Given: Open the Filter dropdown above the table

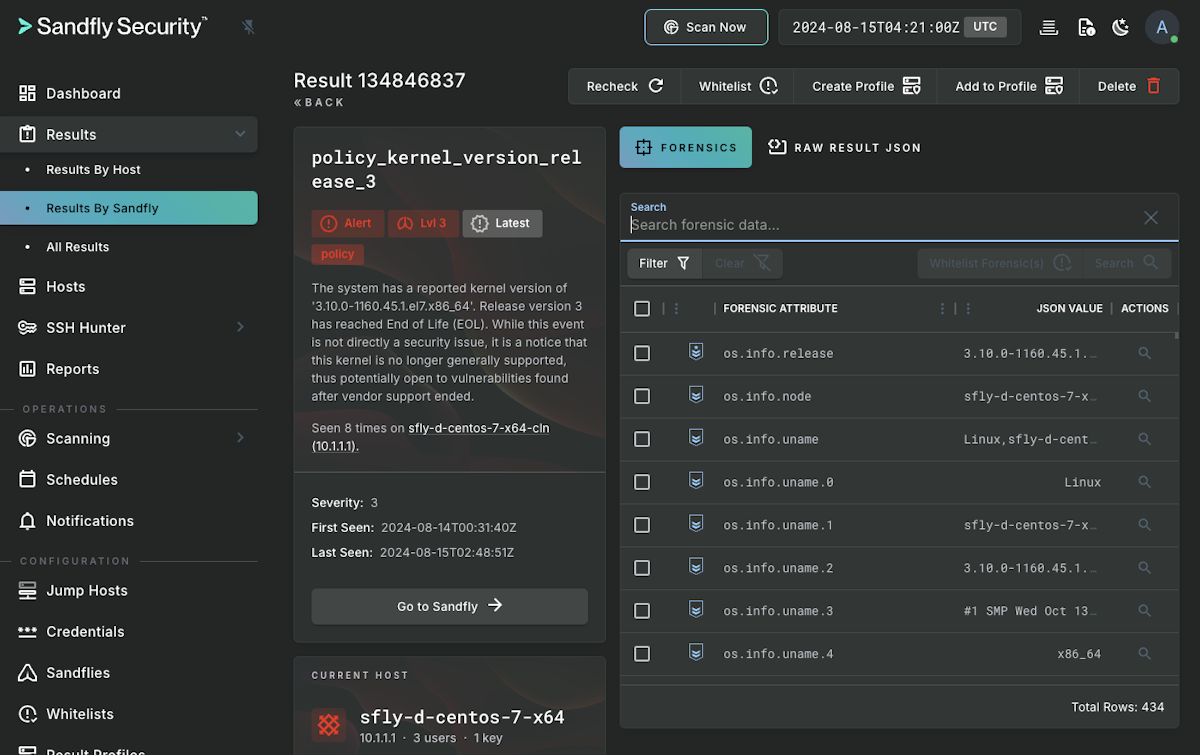Looking at the screenshot, I should 663,263.
